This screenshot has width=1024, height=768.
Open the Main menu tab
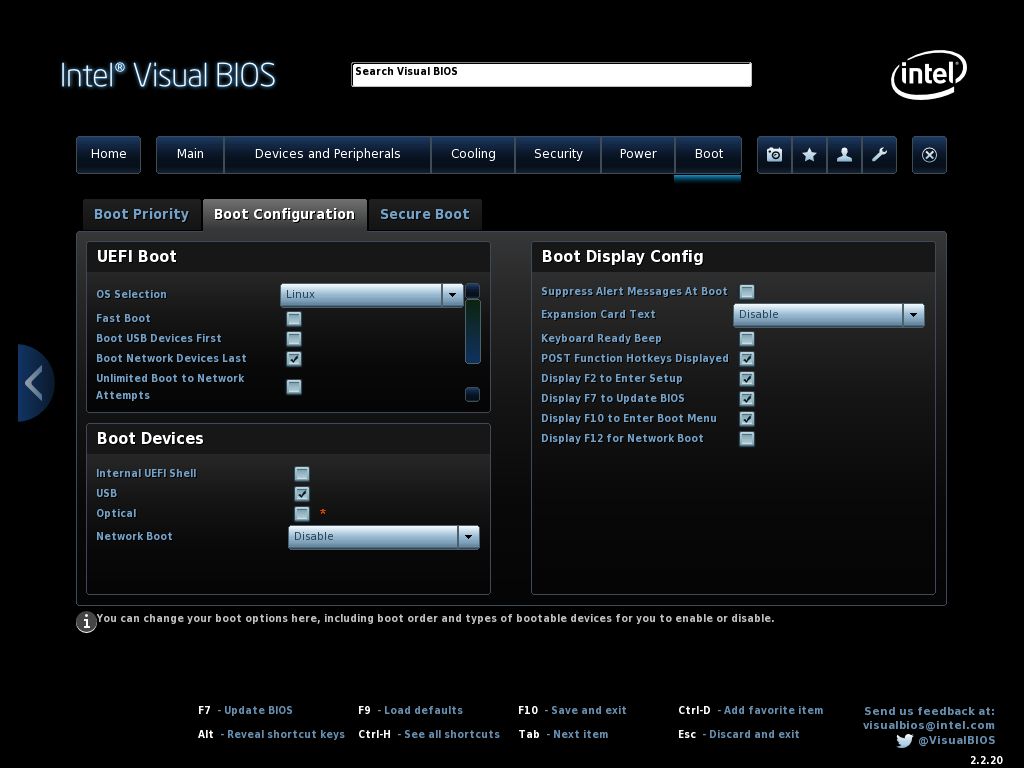pyautogui.click(x=190, y=154)
